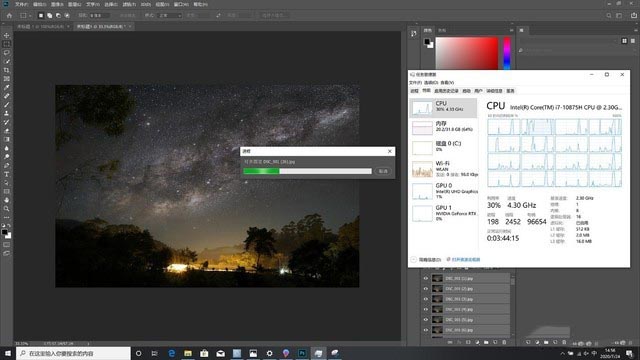This screenshot has height=360, width=640.
Task: Create new group folder icon in Layers panel
Action: tap(486, 342)
